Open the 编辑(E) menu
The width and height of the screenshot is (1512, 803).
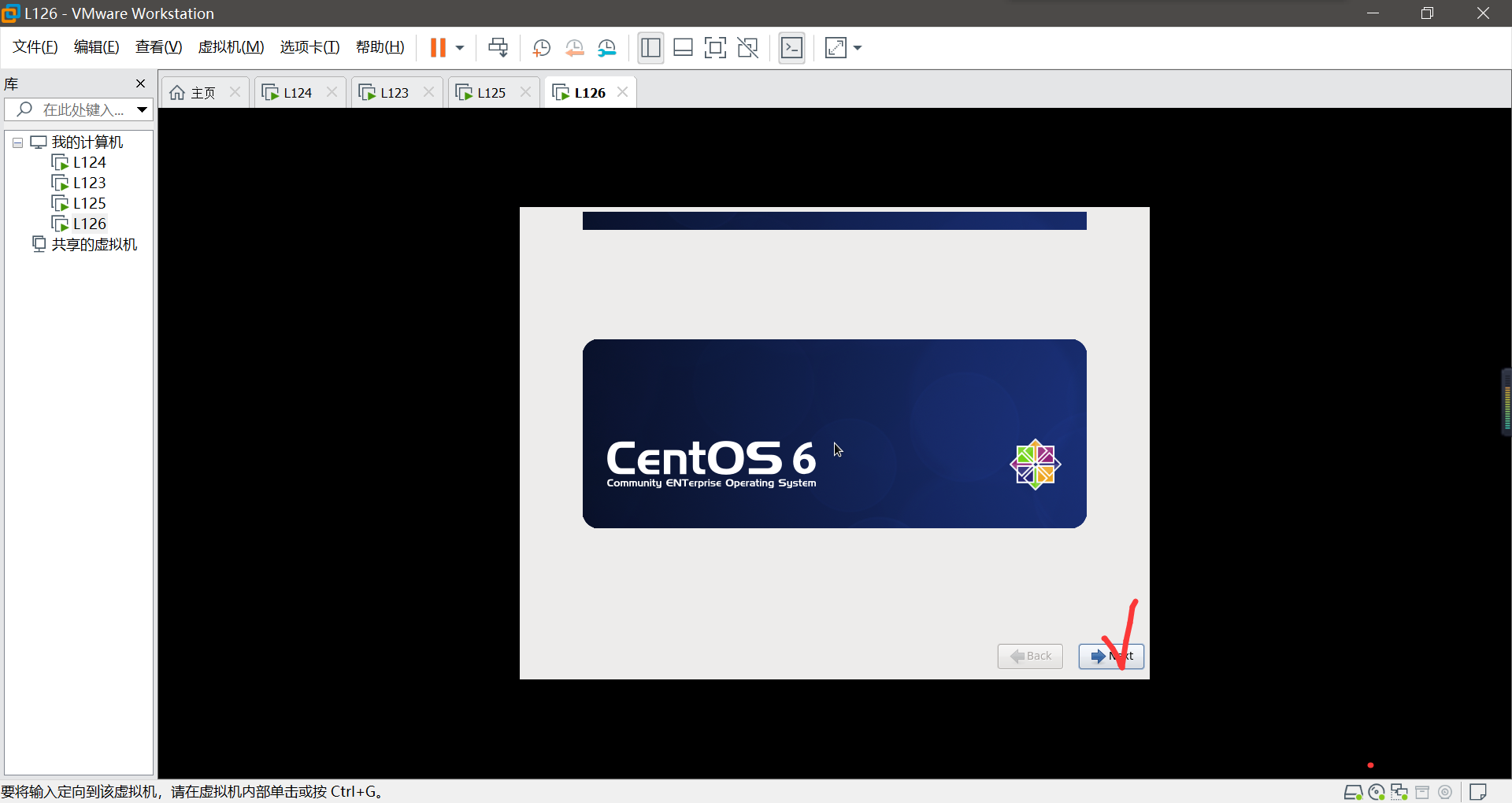(97, 47)
